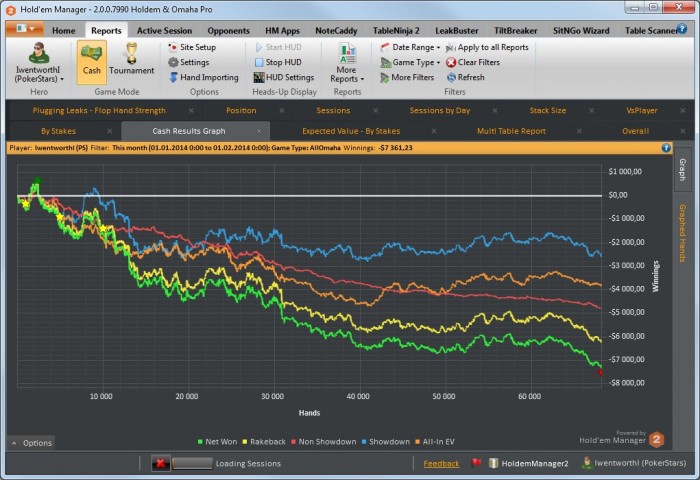The image size is (700, 480).
Task: Open the Date Range dropdown
Action: (412, 47)
